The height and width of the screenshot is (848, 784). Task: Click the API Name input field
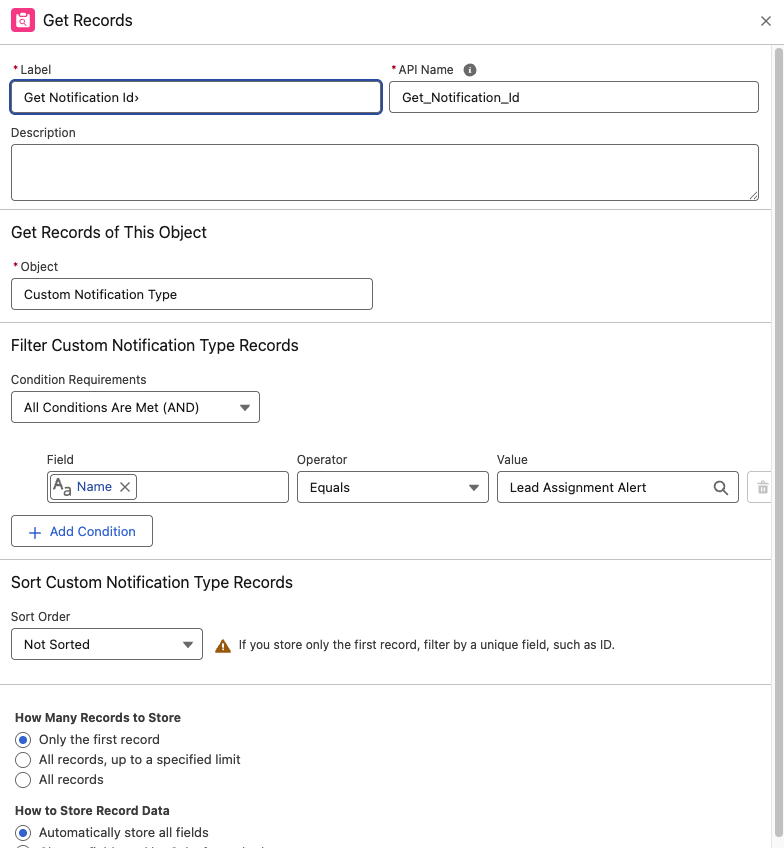tap(573, 97)
